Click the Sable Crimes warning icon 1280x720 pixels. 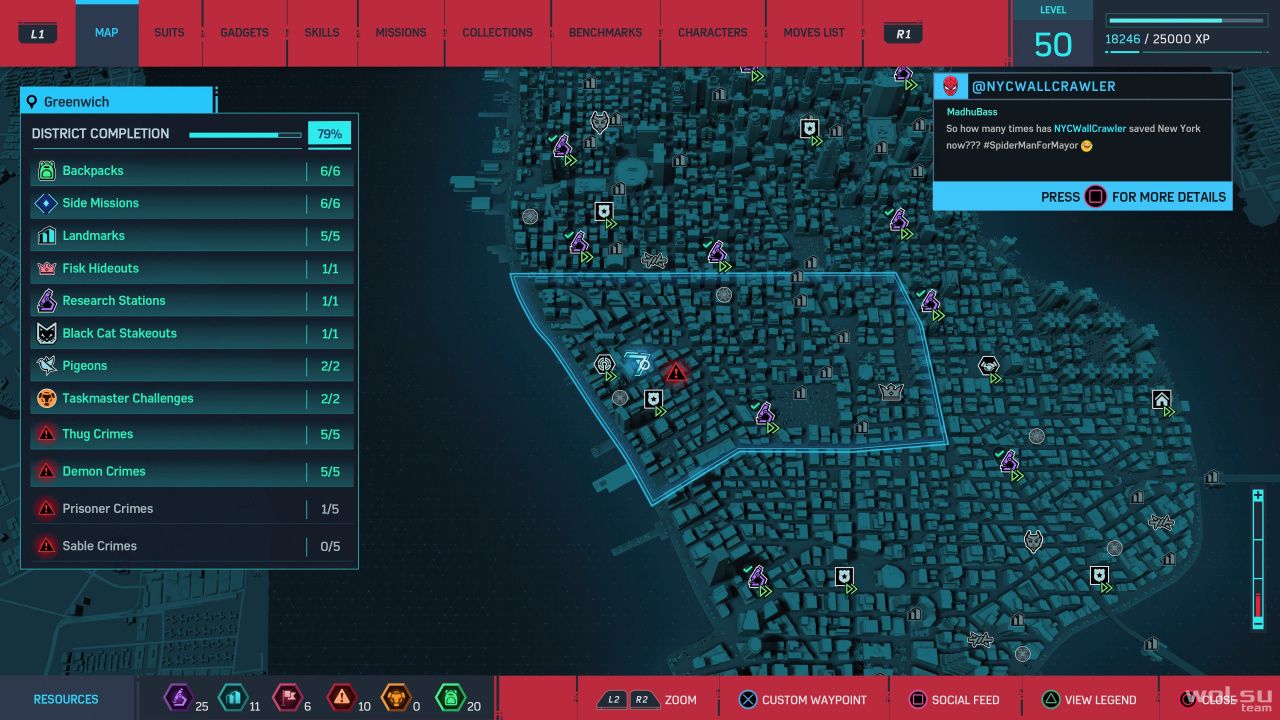click(46, 546)
